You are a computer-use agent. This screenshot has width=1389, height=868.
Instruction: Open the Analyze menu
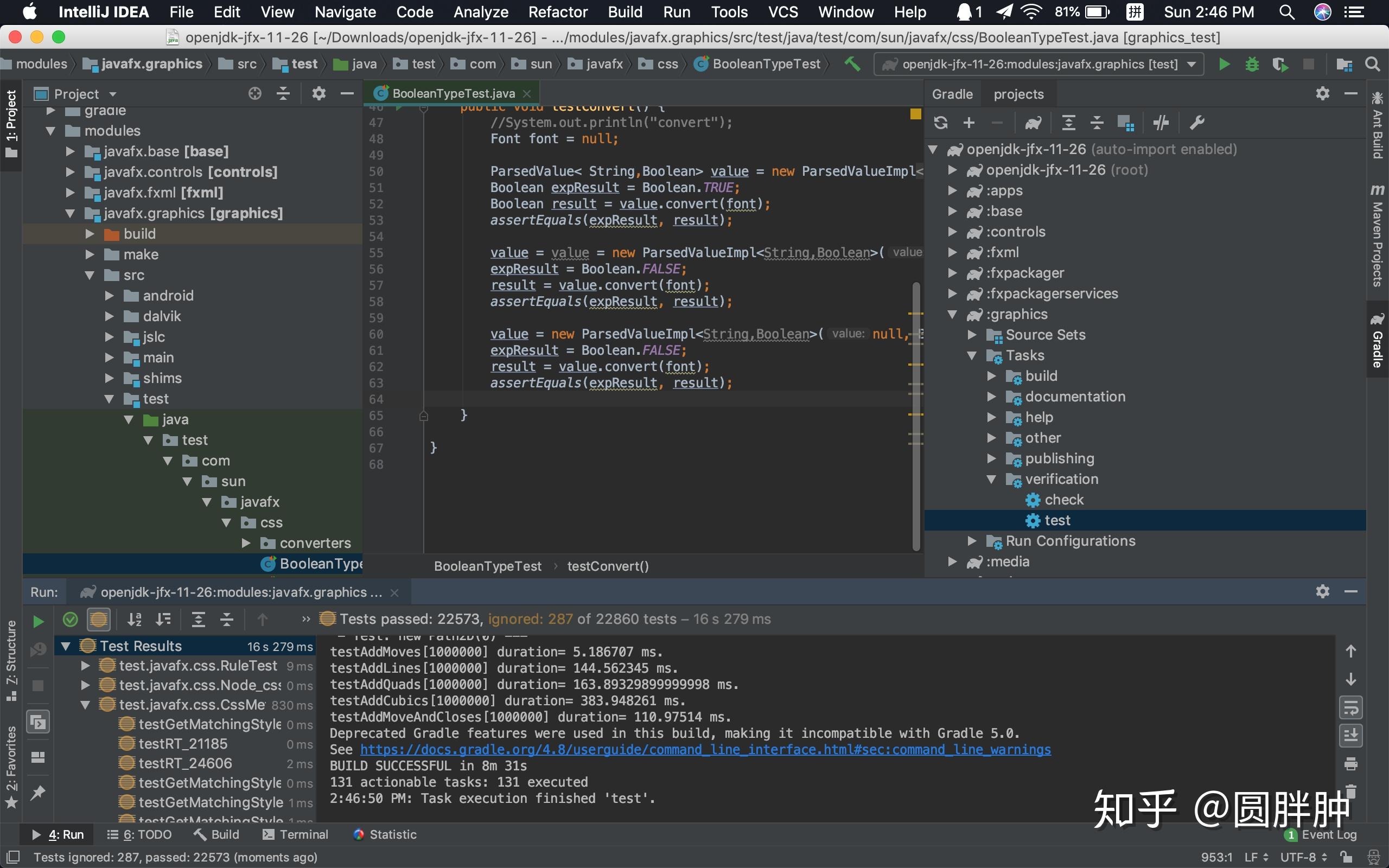tap(480, 12)
